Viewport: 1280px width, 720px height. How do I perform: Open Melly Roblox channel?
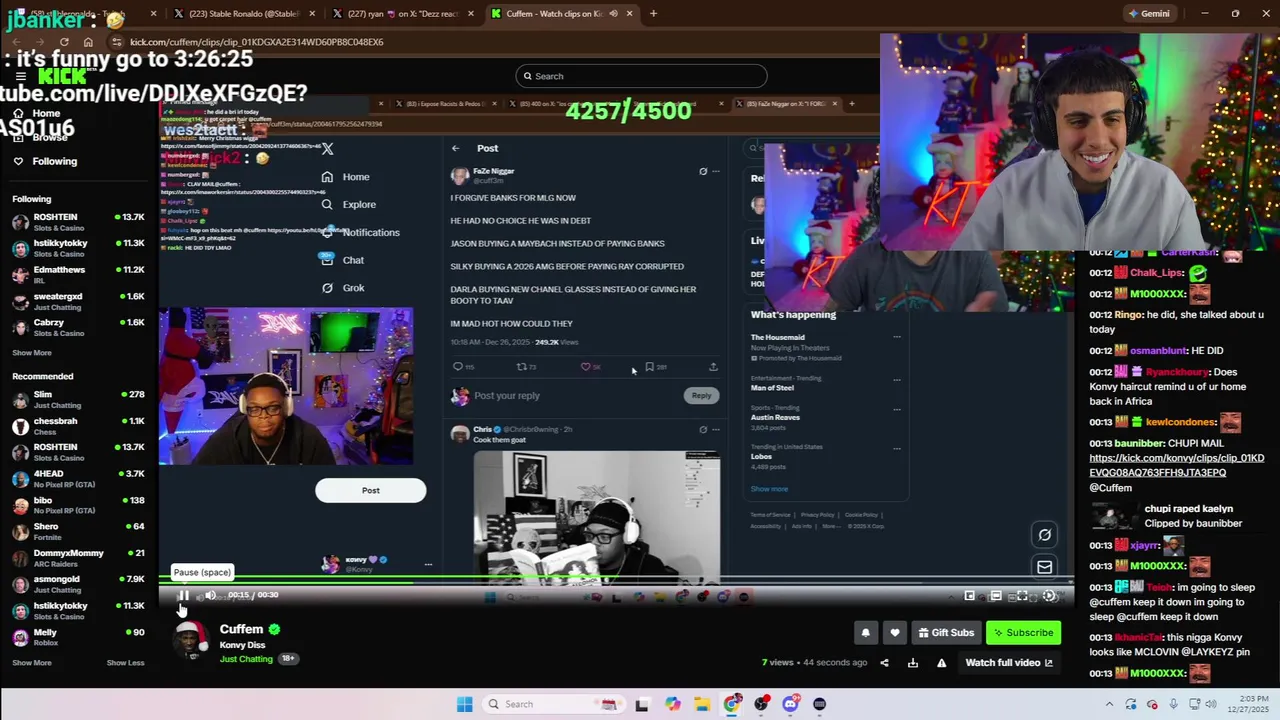[x=79, y=637]
